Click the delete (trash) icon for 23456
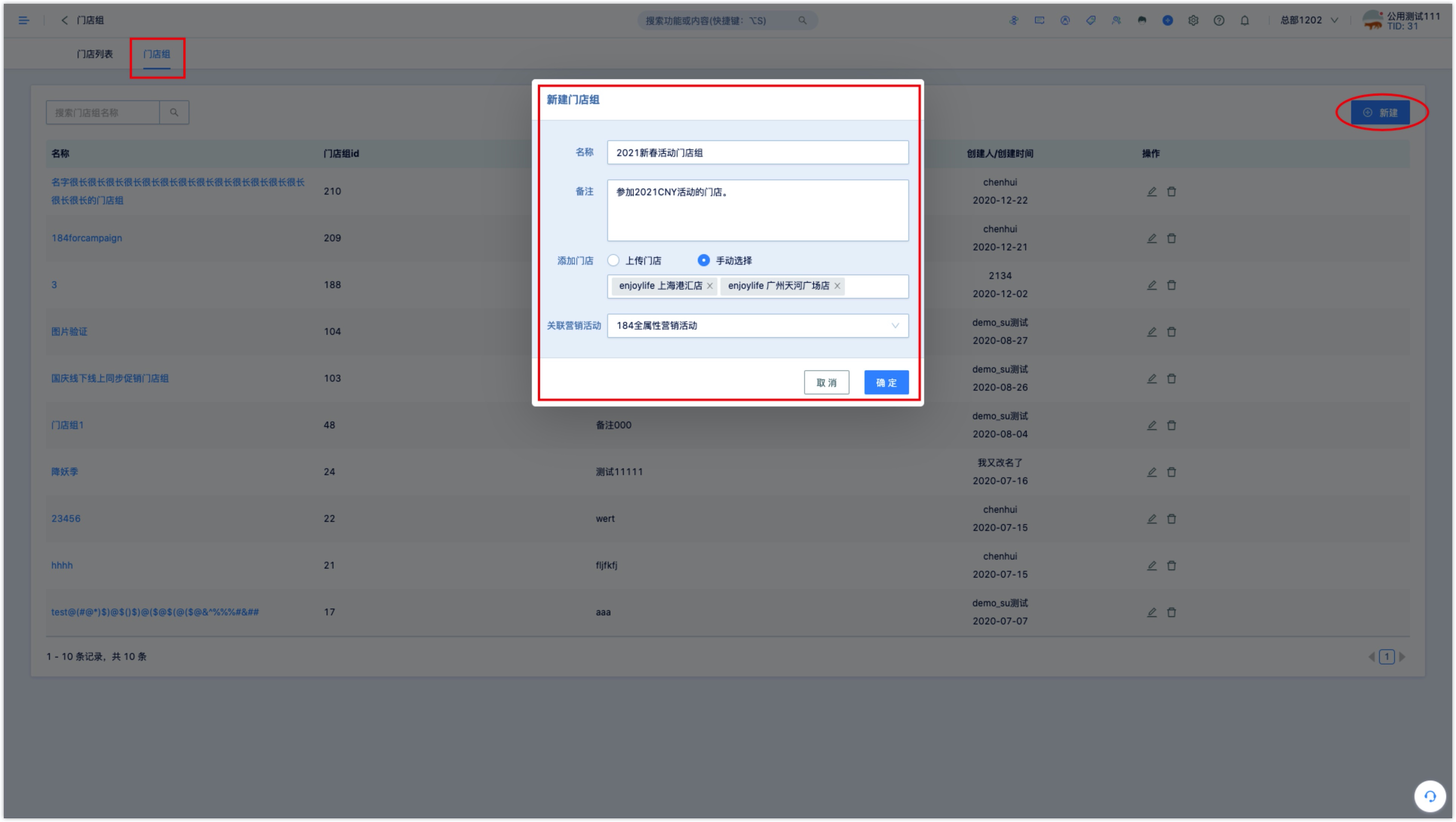 click(1172, 518)
